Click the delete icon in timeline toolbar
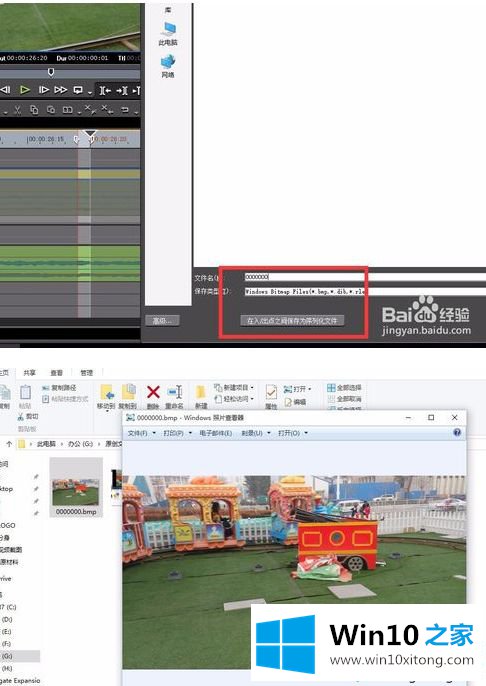This screenshot has width=486, height=686. click(90, 109)
